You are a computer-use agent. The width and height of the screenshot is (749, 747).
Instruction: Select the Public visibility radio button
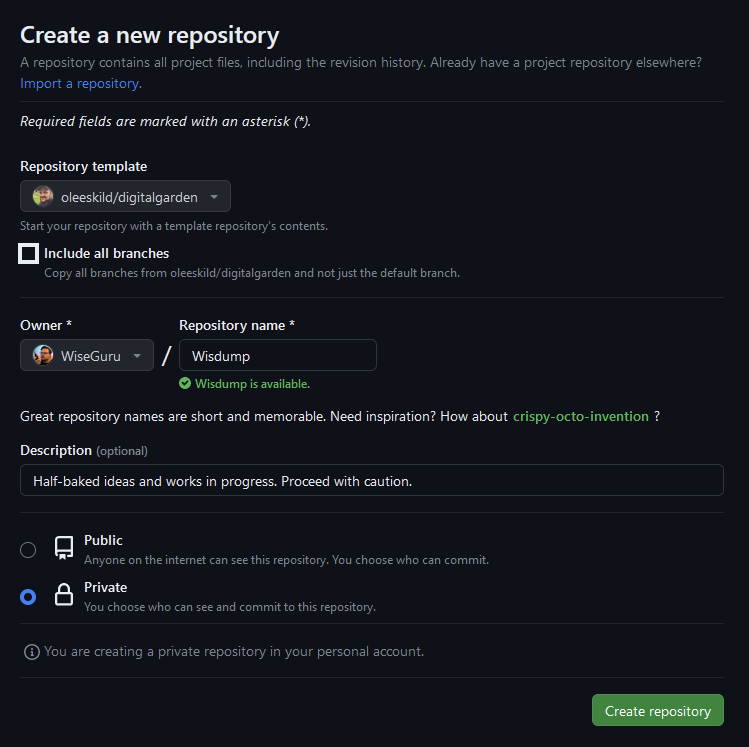click(28, 549)
